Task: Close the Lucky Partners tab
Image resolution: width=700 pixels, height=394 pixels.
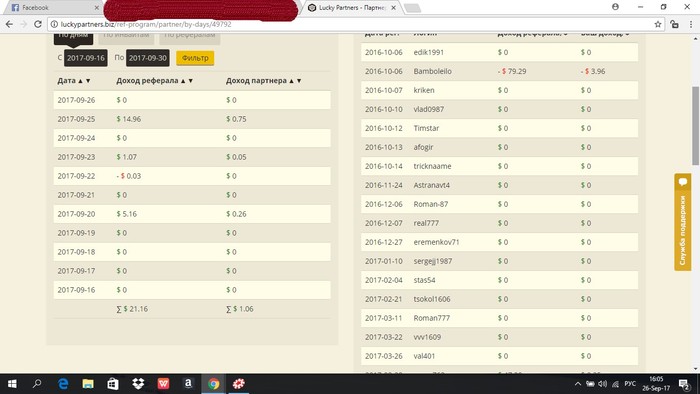Action: [x=393, y=8]
